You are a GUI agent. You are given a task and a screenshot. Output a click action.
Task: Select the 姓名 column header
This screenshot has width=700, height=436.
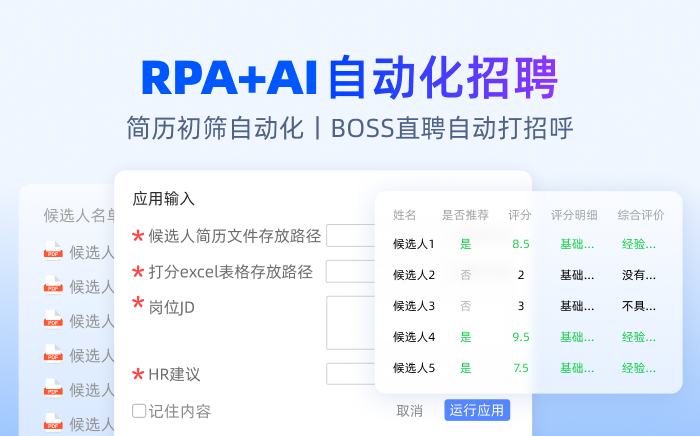(404, 215)
